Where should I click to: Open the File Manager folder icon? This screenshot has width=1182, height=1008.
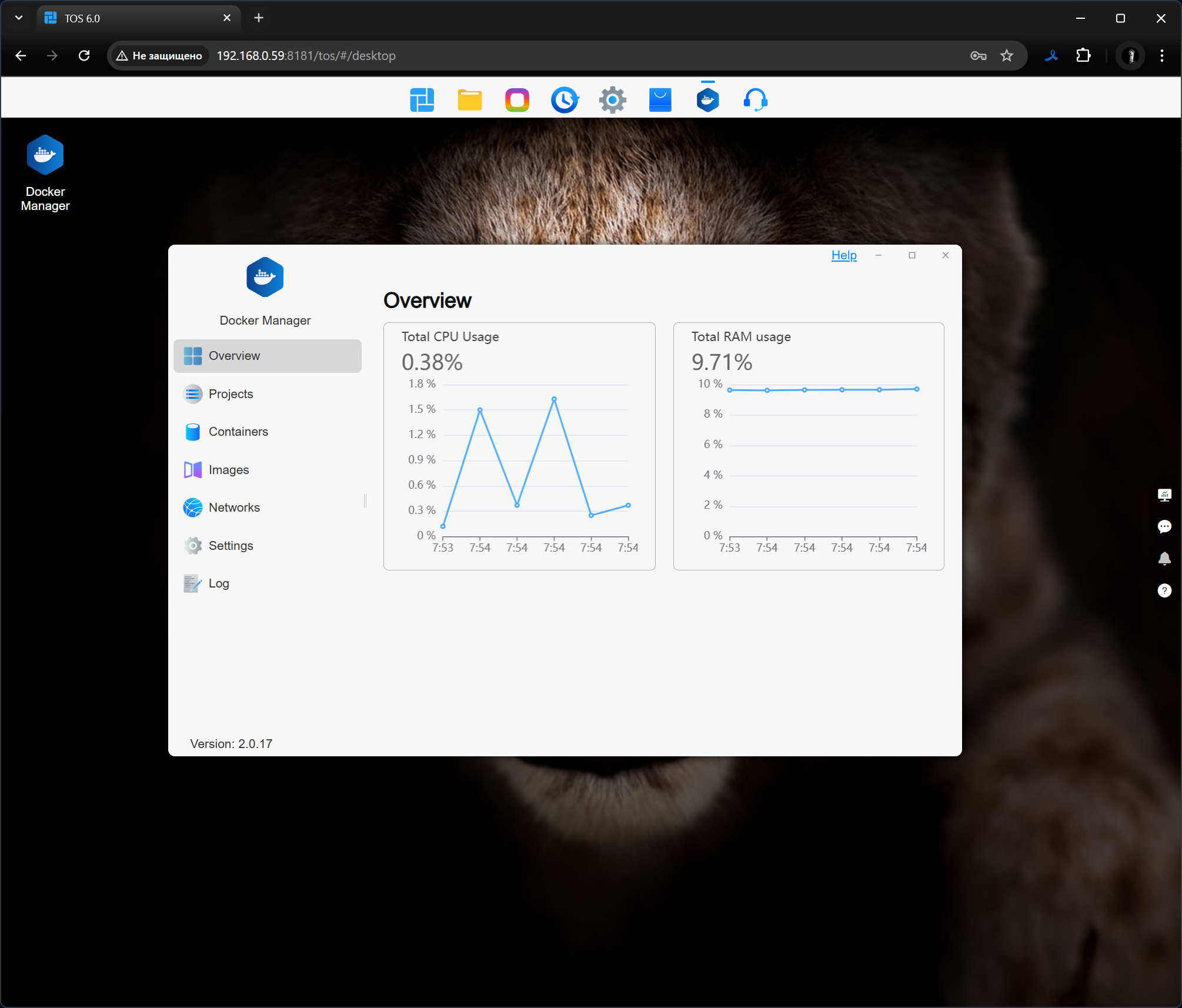(x=469, y=100)
